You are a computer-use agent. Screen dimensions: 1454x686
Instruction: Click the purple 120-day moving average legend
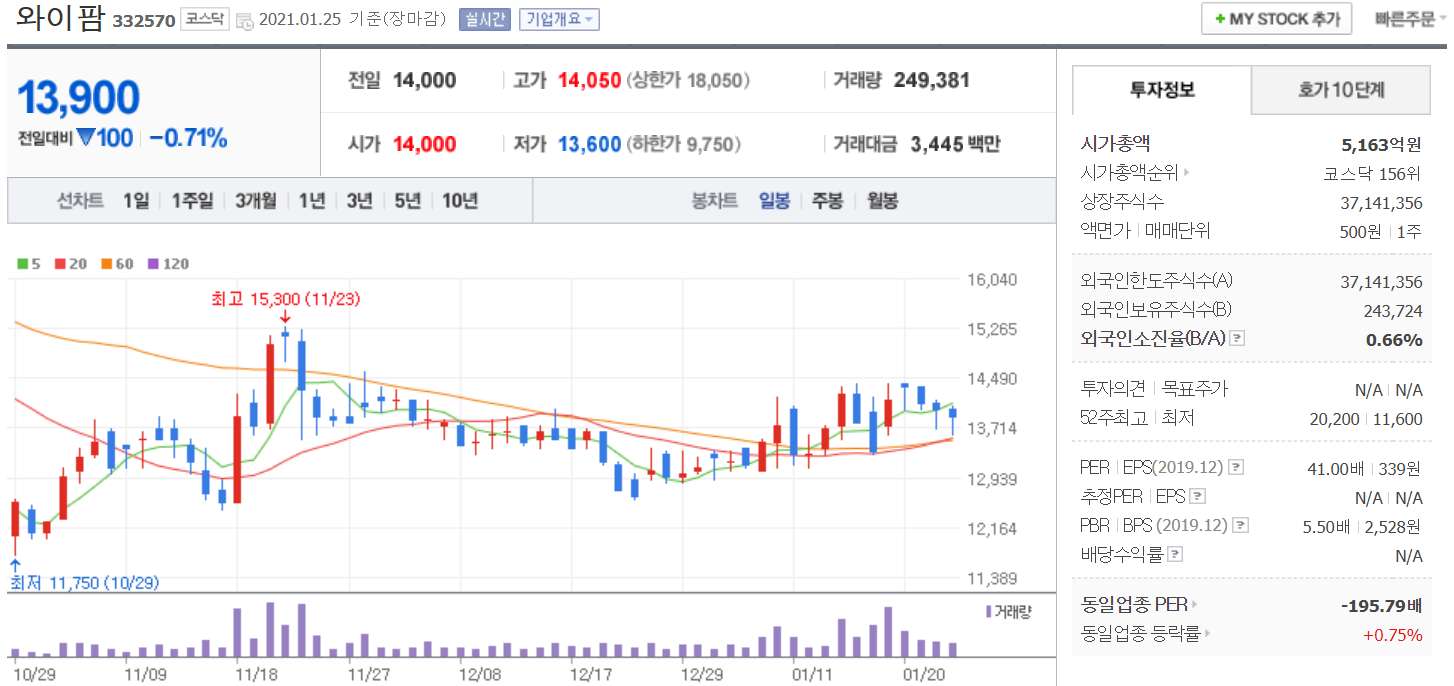168,264
